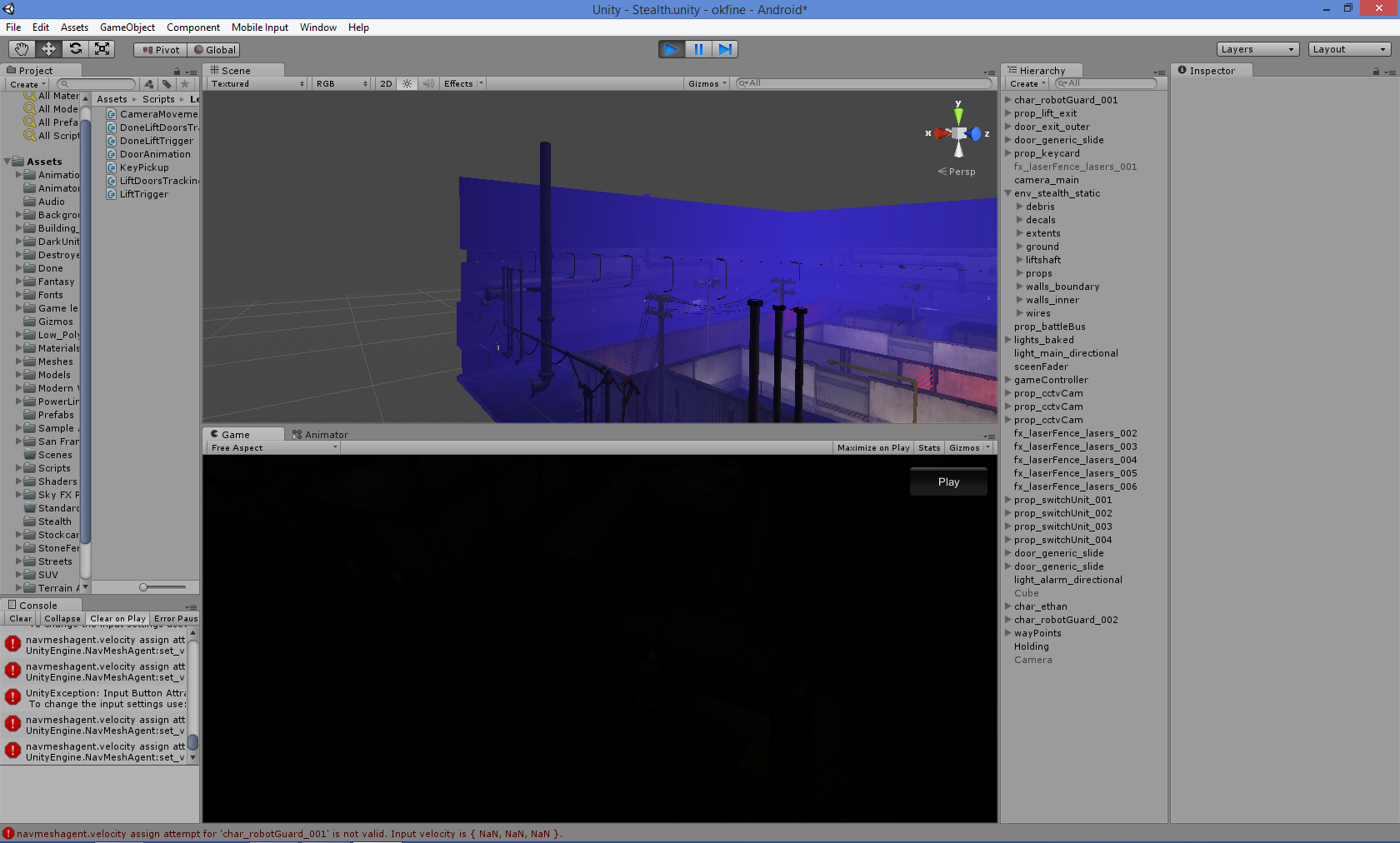The width and height of the screenshot is (1400, 843).
Task: Click the red X axis cone of the scene gizmo
Action: point(942,133)
